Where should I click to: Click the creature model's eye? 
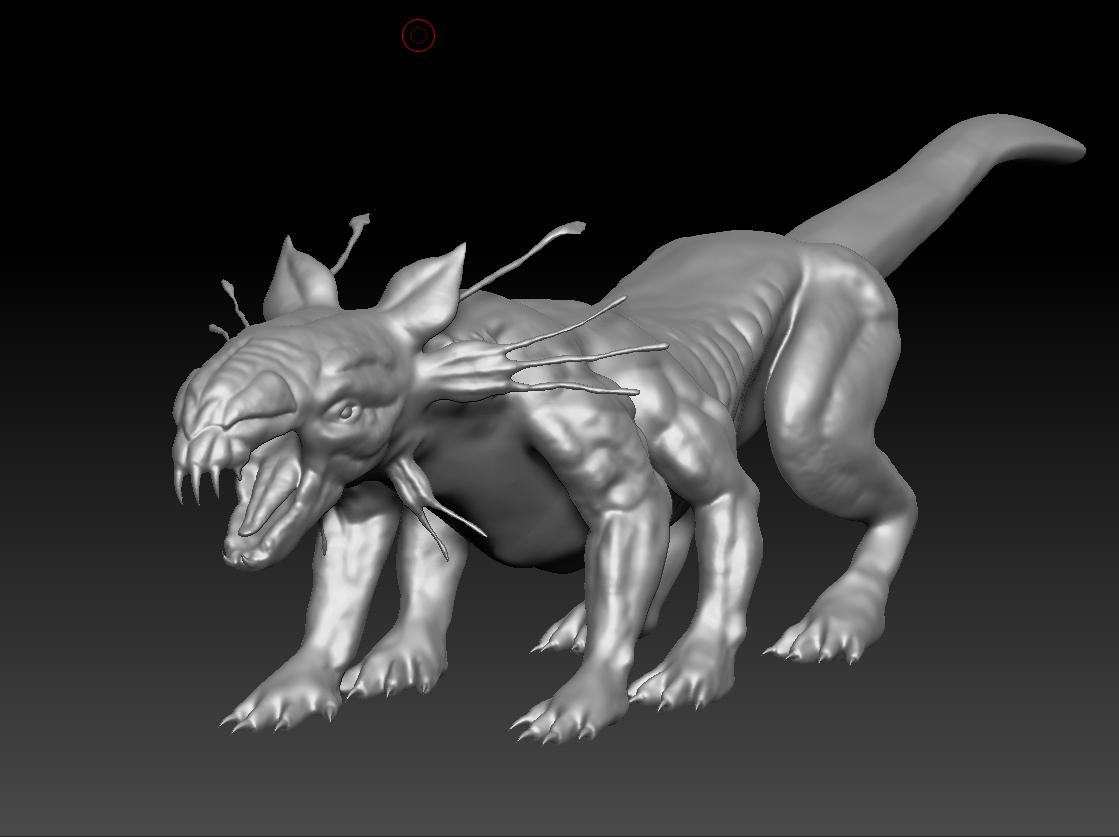[348, 411]
